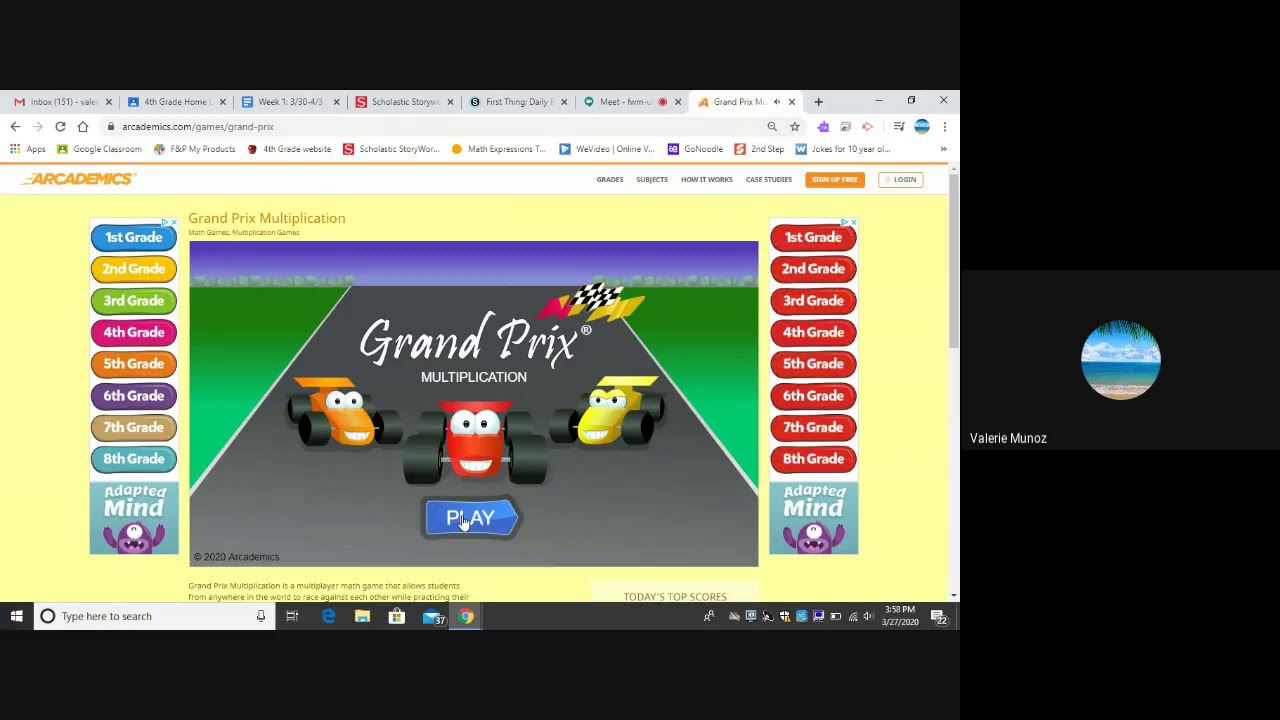1280x720 pixels.
Task: Open the Jokes for 10 year olds bookmark
Action: click(x=842, y=149)
